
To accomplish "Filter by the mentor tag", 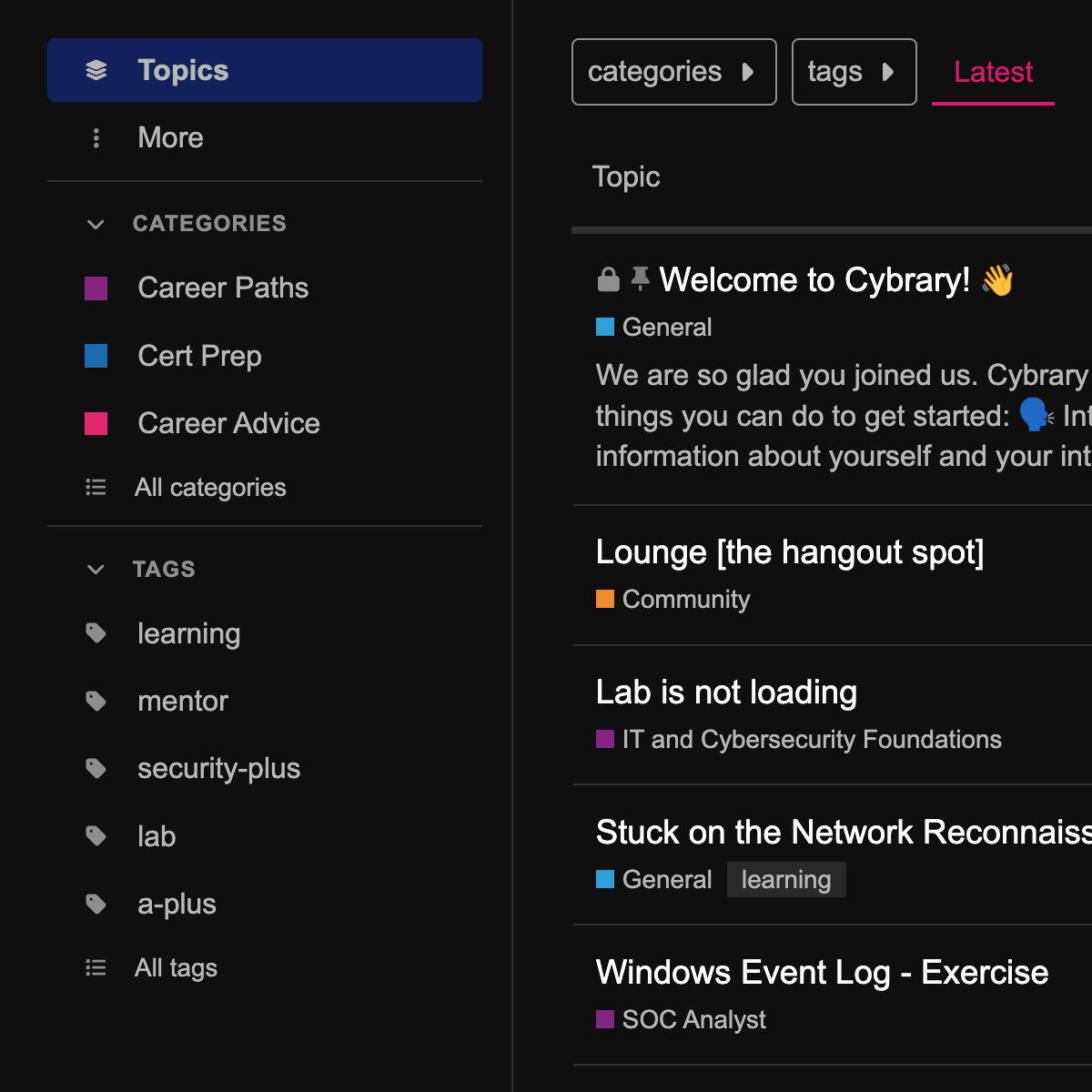I will click(265, 701).
